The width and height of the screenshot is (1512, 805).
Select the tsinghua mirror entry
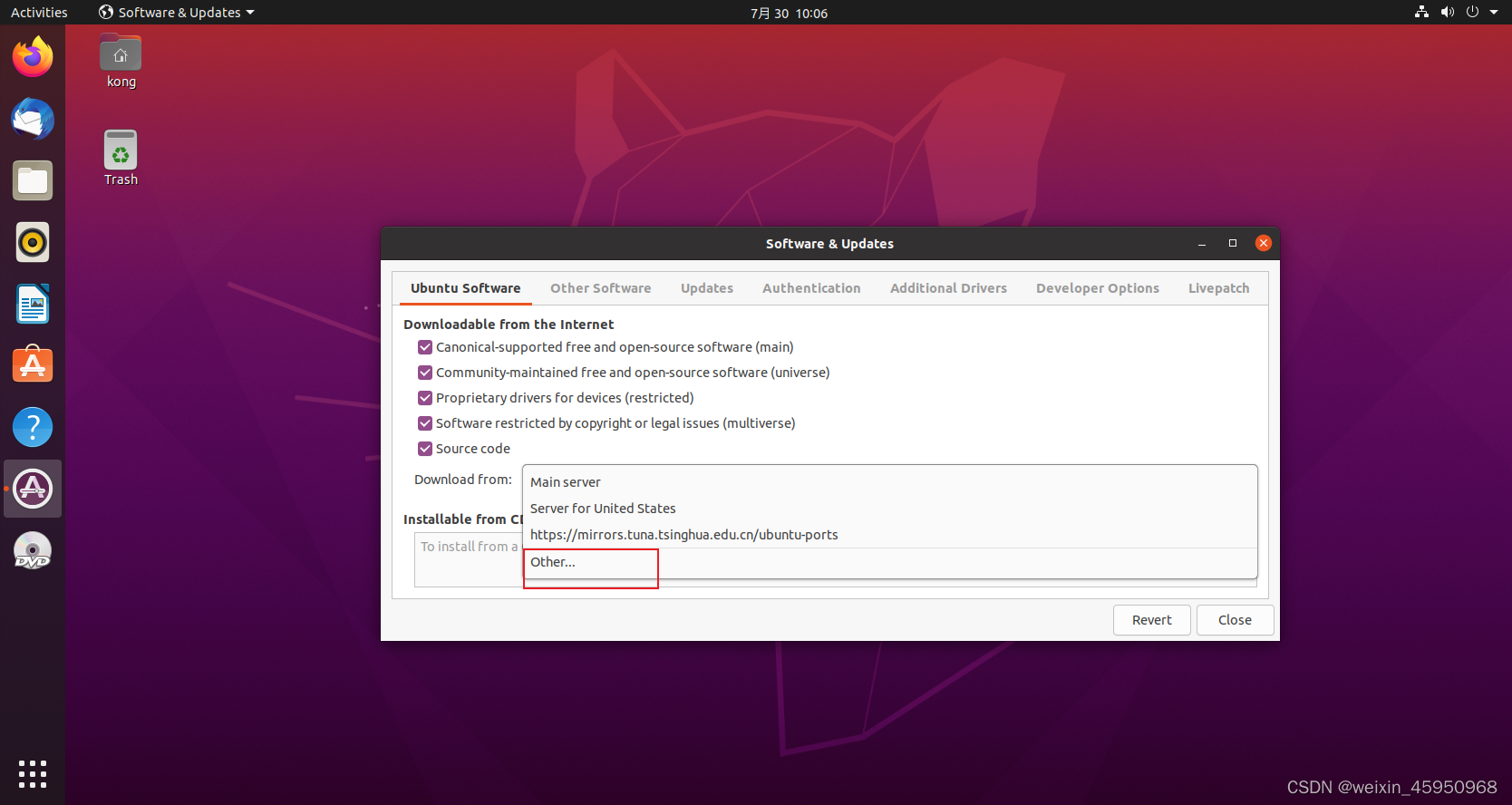tap(889, 535)
